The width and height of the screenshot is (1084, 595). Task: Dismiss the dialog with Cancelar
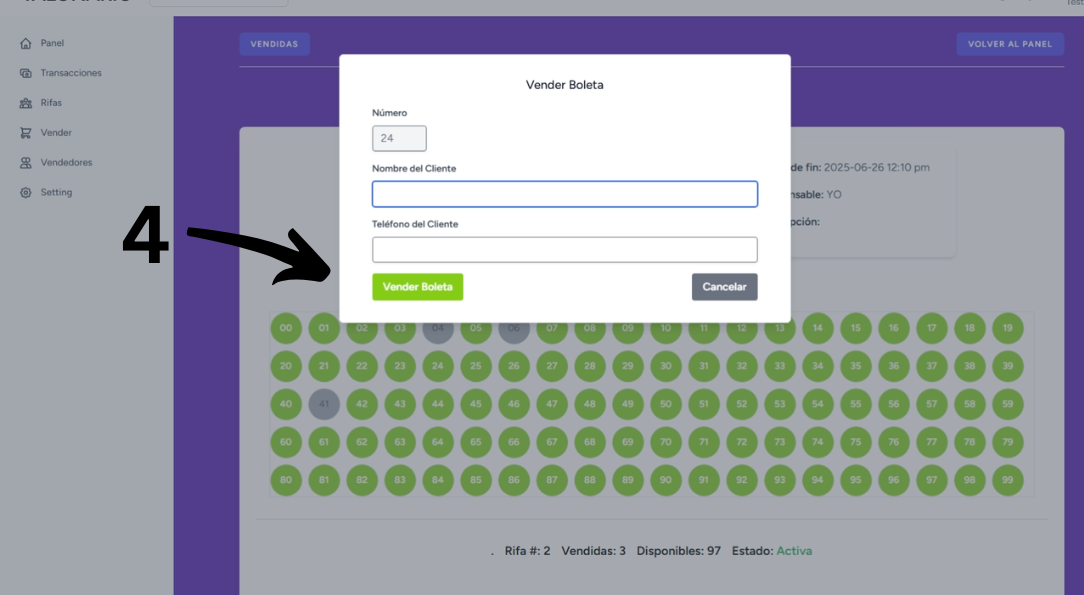(724, 287)
